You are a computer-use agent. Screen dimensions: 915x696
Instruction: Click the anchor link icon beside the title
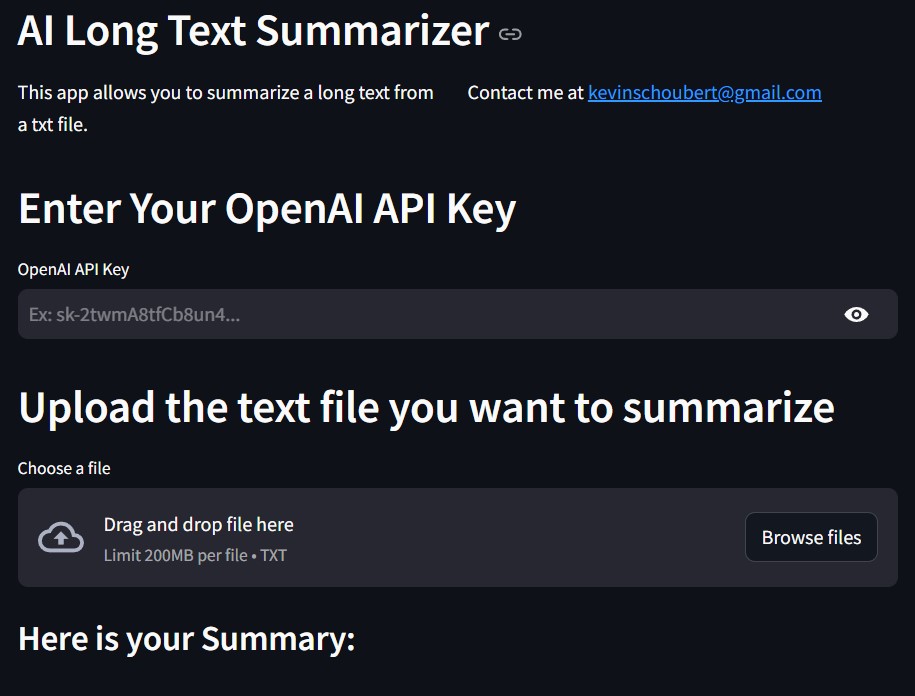pyautogui.click(x=510, y=34)
